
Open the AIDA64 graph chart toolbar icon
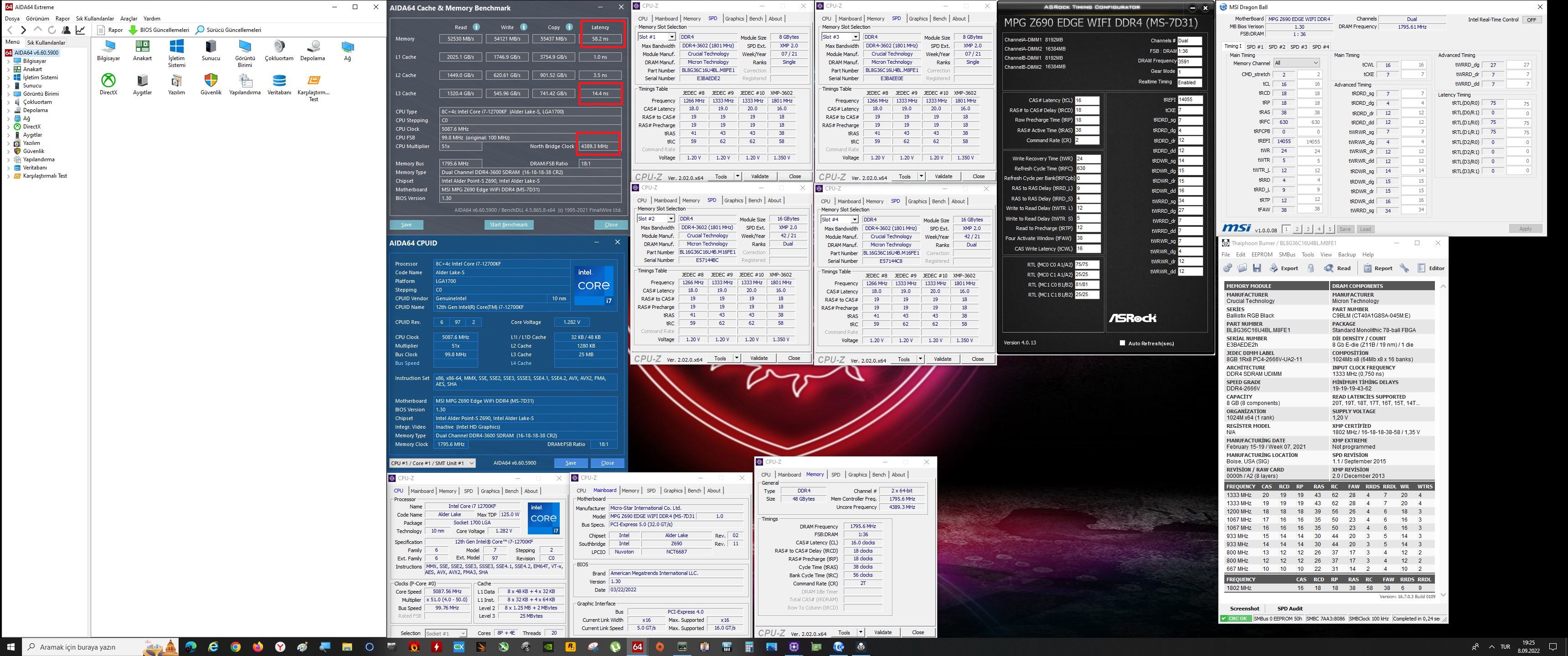tap(80, 30)
